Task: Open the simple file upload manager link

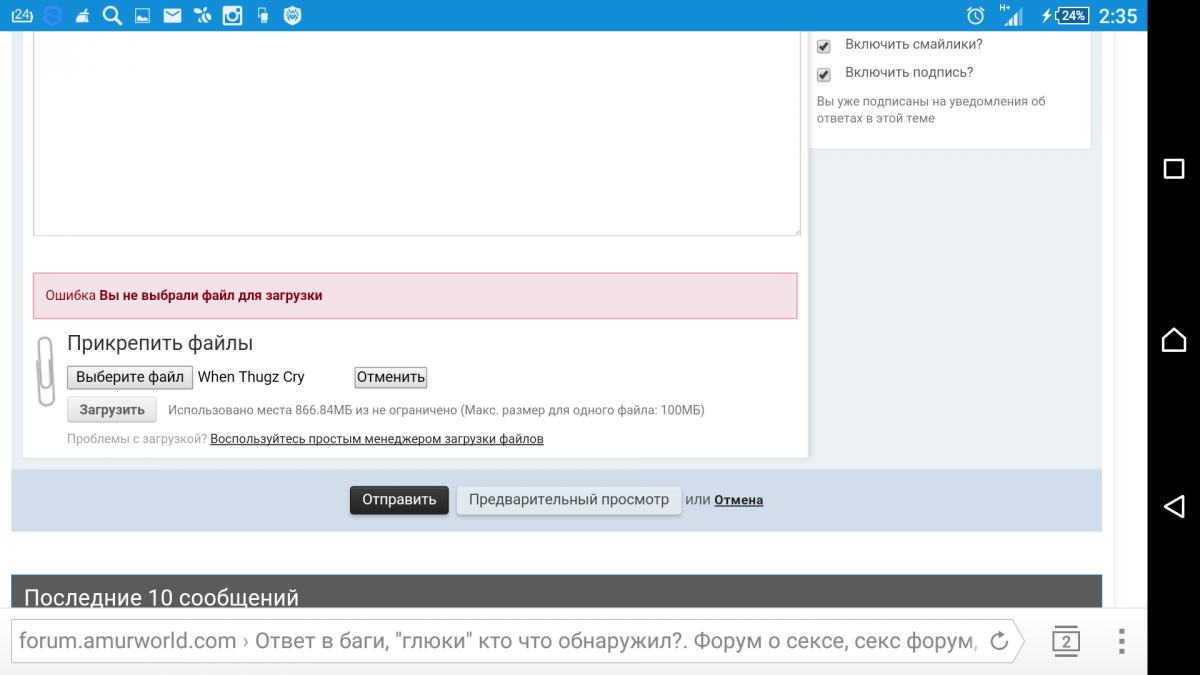Action: coord(377,439)
